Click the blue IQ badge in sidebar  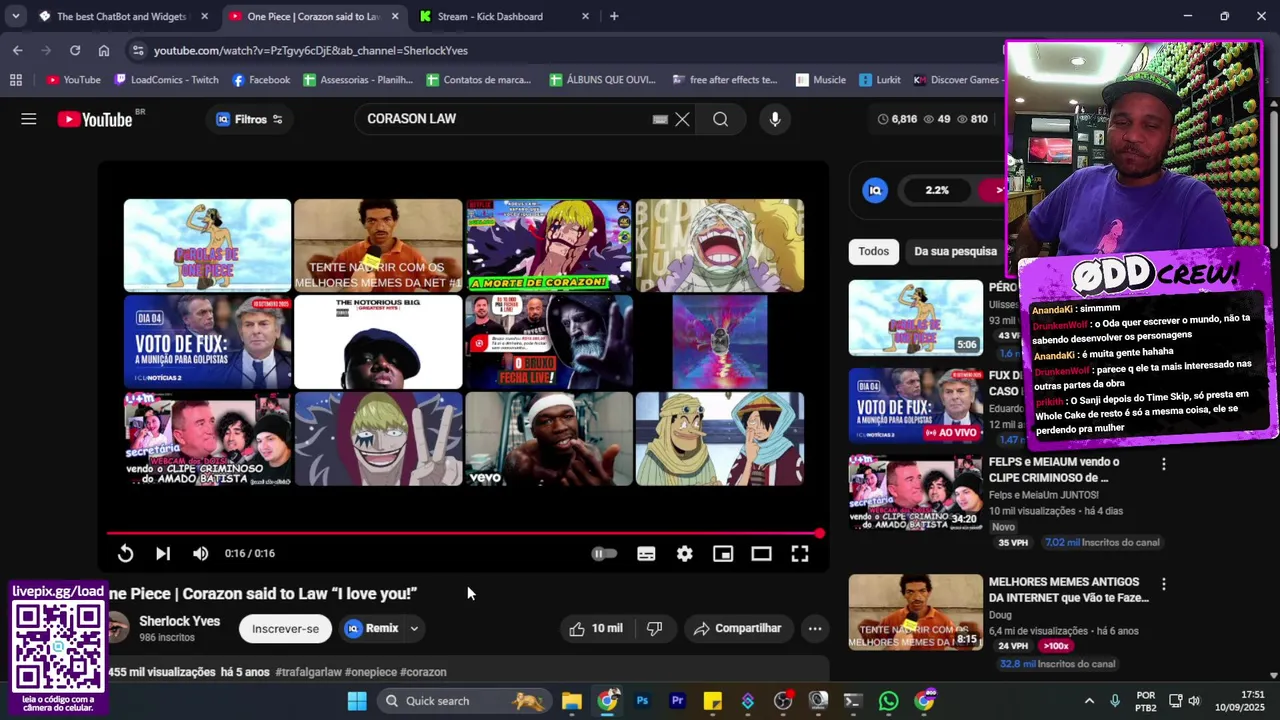pyautogui.click(x=875, y=190)
